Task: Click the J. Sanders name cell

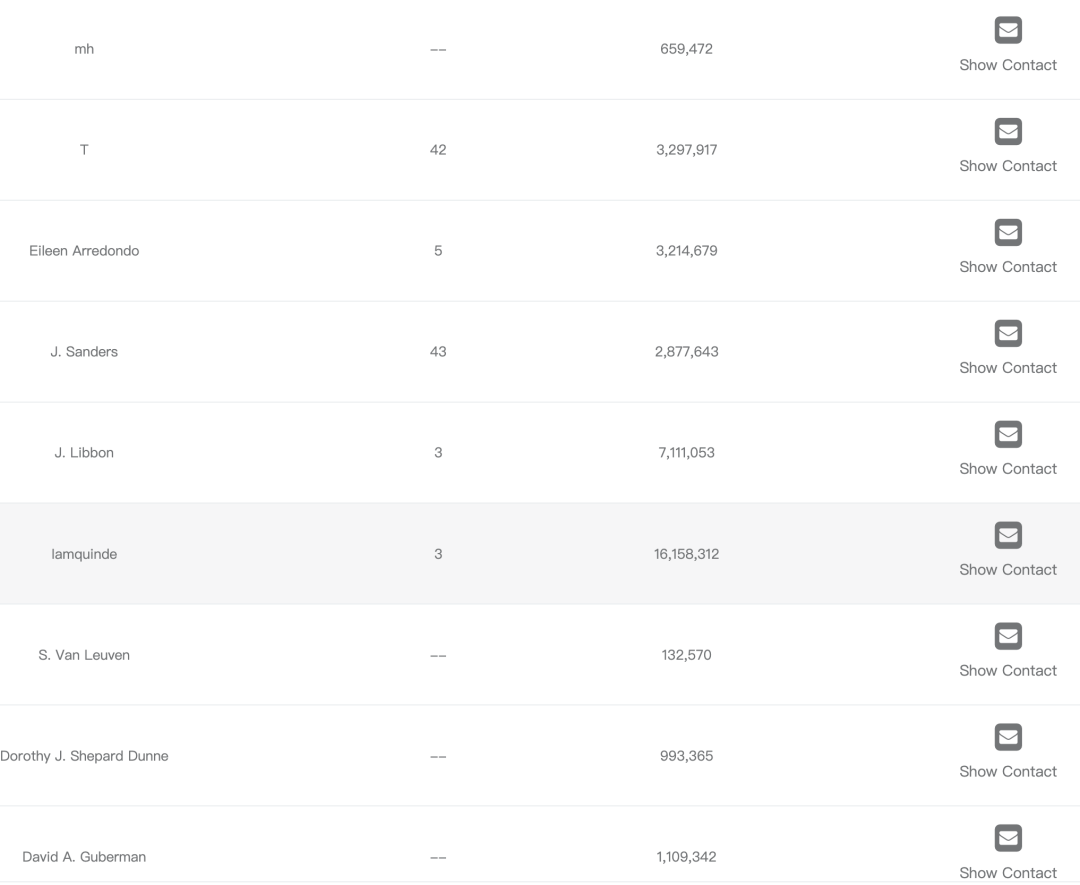Action: pyautogui.click(x=84, y=351)
